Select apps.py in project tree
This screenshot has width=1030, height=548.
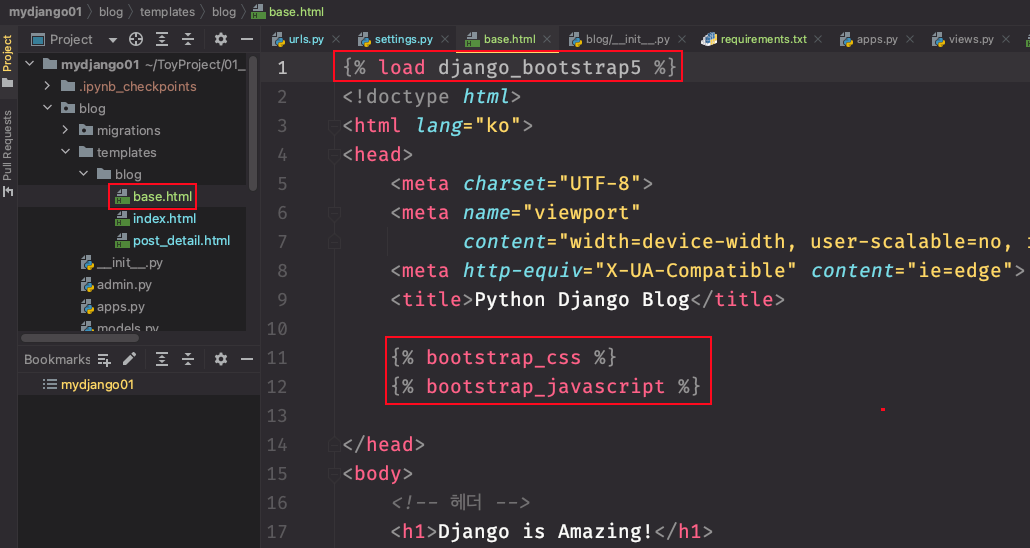(121, 307)
